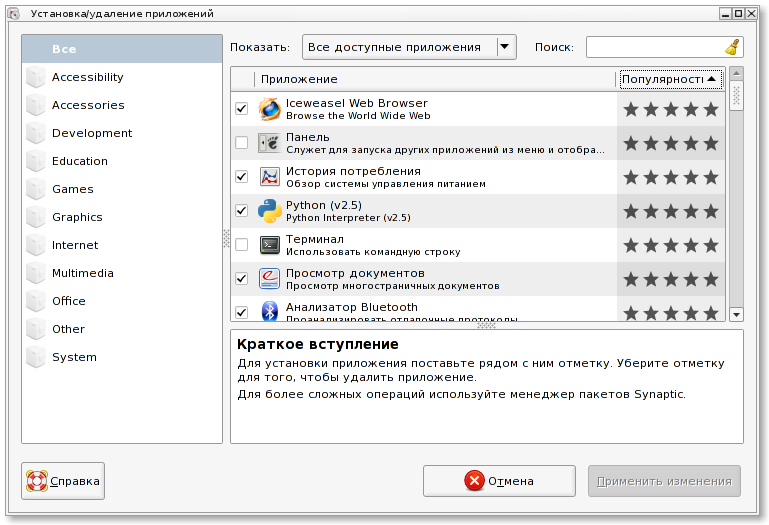Uncheck Просмотр документов checkbox

click(x=241, y=279)
